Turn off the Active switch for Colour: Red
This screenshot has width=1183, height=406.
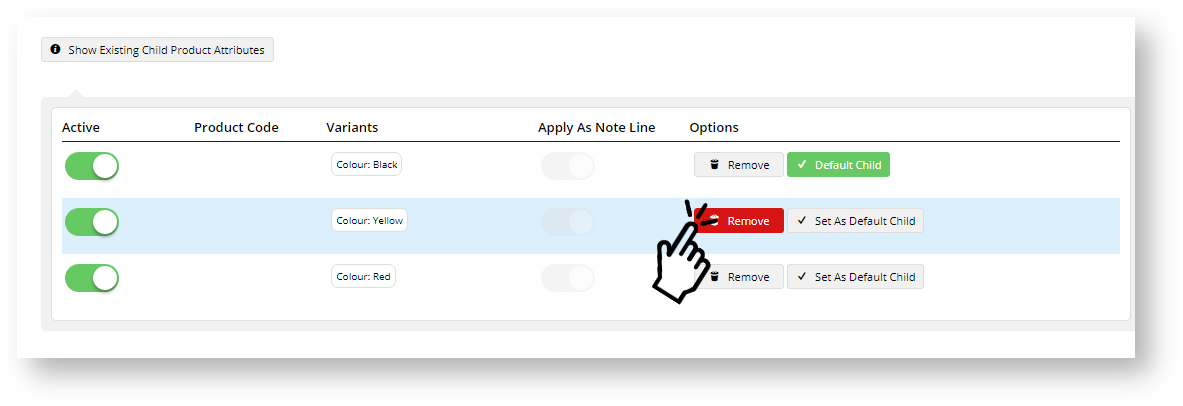[x=92, y=278]
